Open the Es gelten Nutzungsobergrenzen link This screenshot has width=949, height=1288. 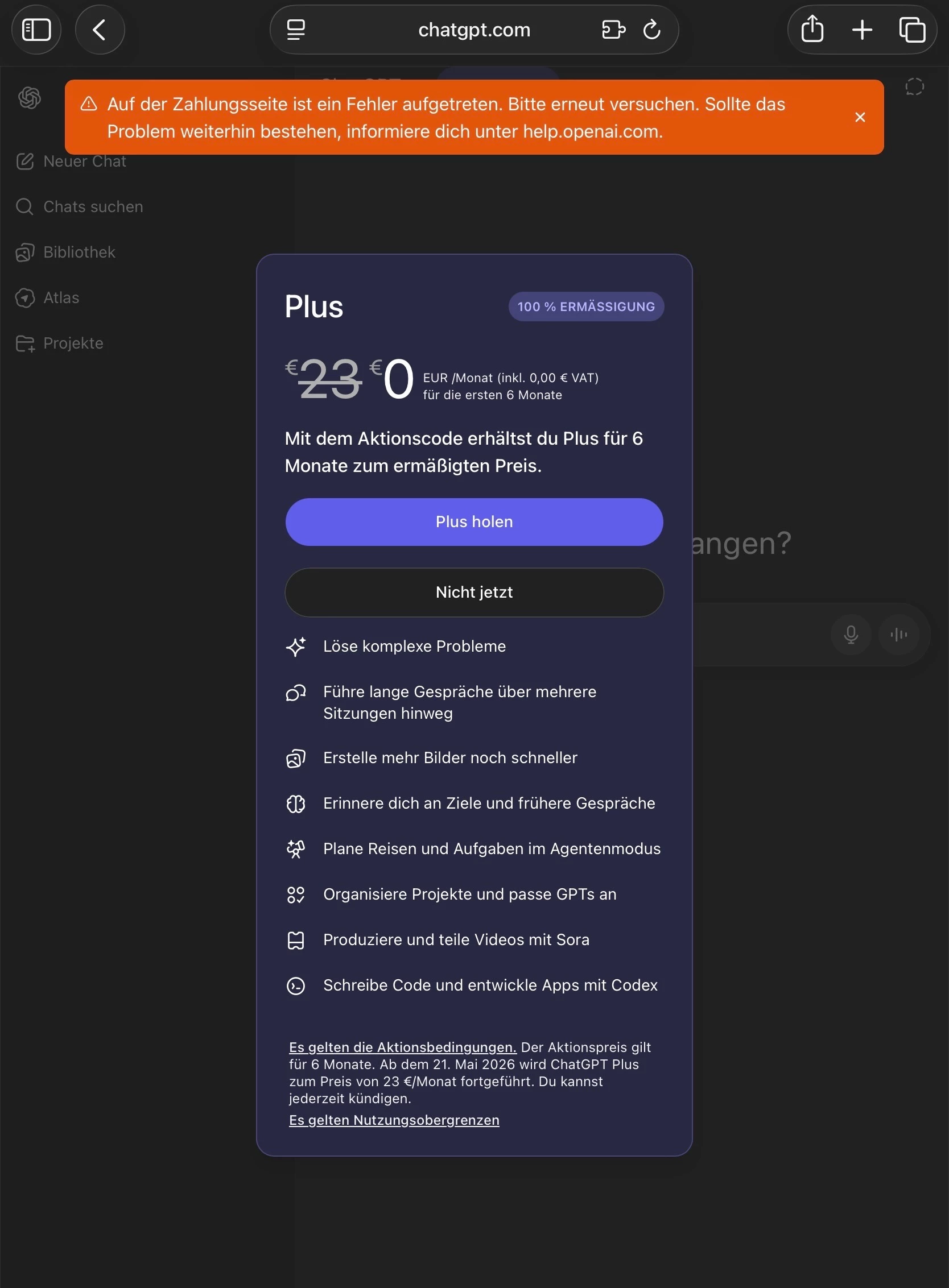click(394, 1120)
